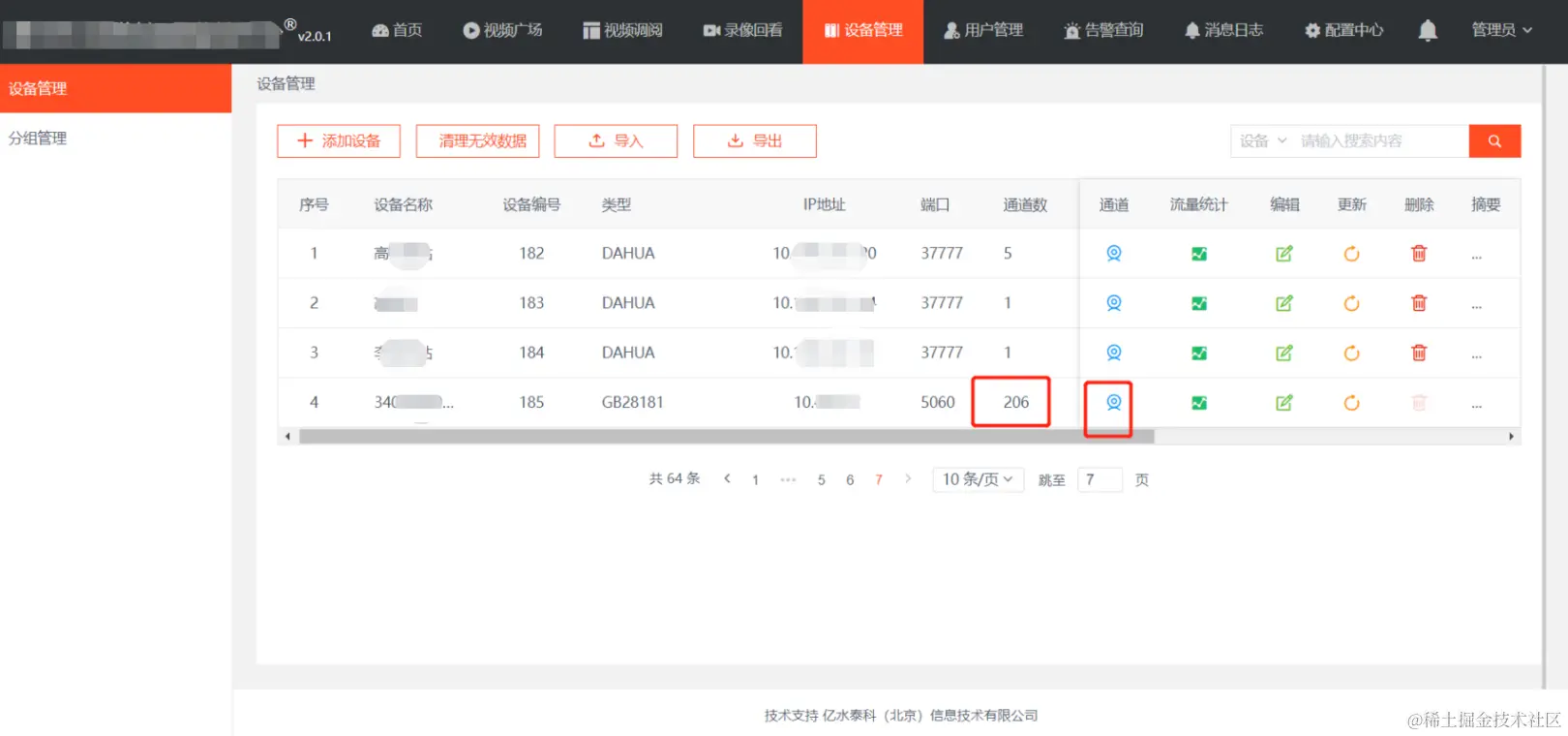Open 告警查询 in top navigation
The height and width of the screenshot is (736, 1568).
(1103, 30)
